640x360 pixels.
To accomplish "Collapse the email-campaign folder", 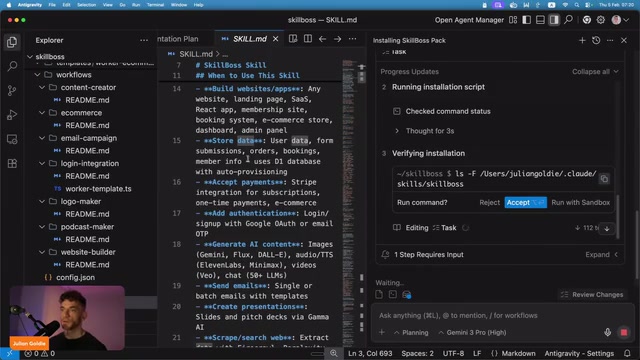I will (42, 138).
